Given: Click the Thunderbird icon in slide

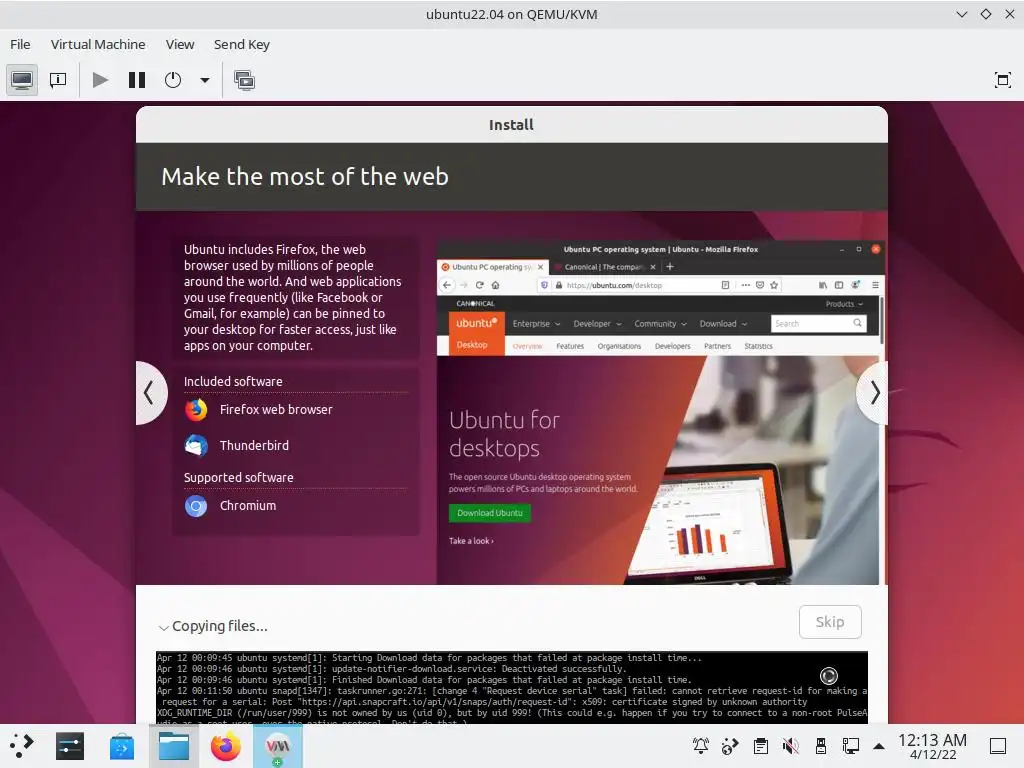Looking at the screenshot, I should pyautogui.click(x=196, y=445).
